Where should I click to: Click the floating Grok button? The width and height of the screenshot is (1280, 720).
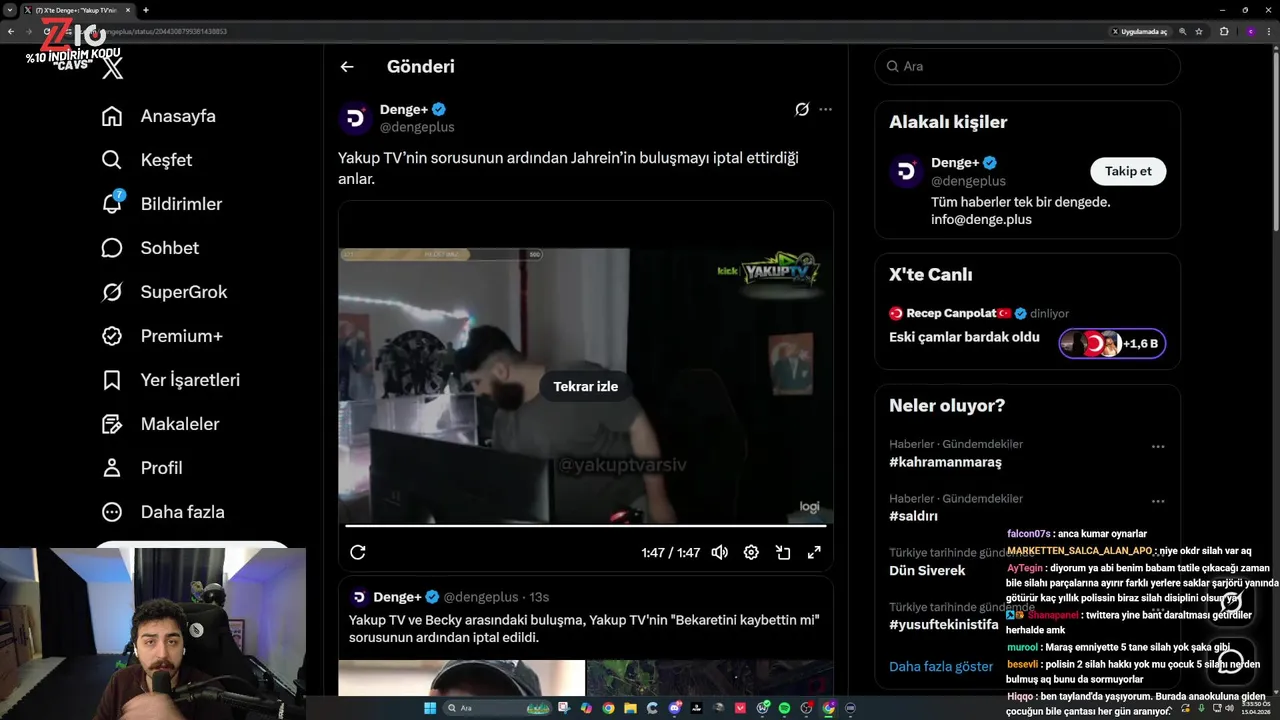(x=1231, y=603)
